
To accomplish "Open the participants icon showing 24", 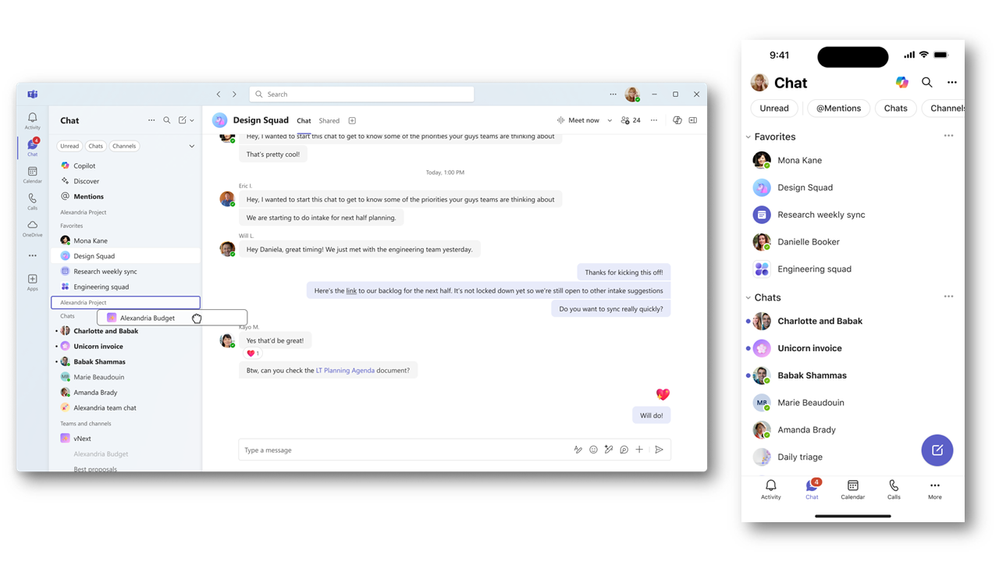I will pos(631,120).
